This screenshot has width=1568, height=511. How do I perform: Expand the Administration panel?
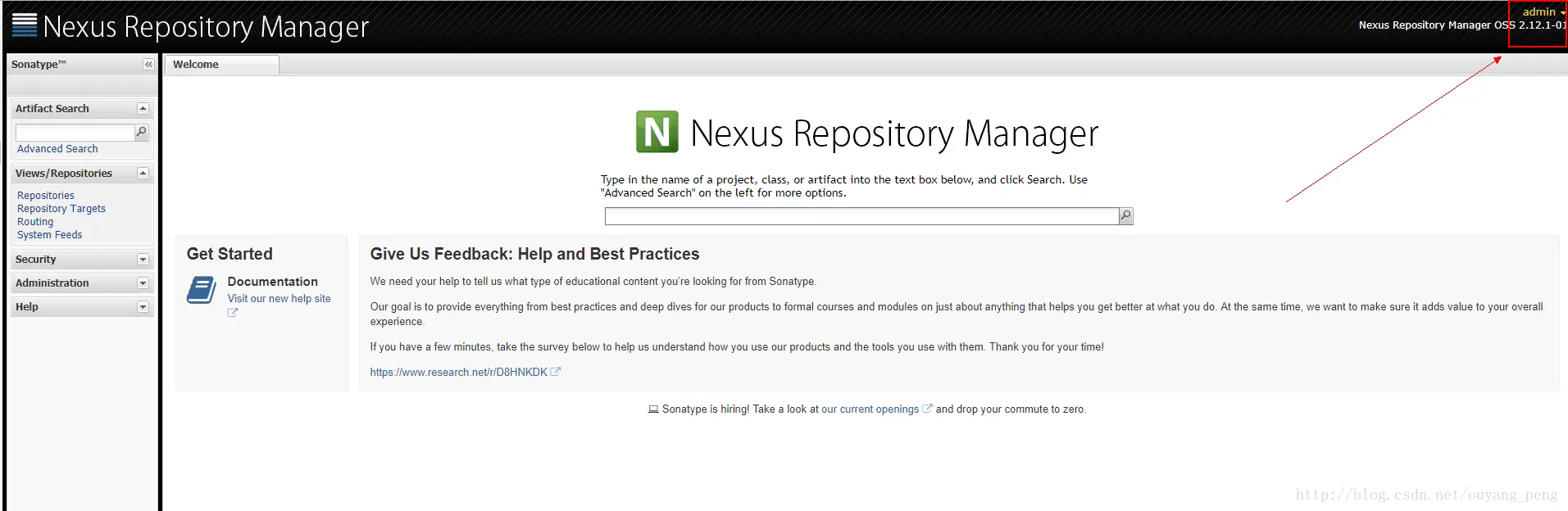(x=143, y=283)
